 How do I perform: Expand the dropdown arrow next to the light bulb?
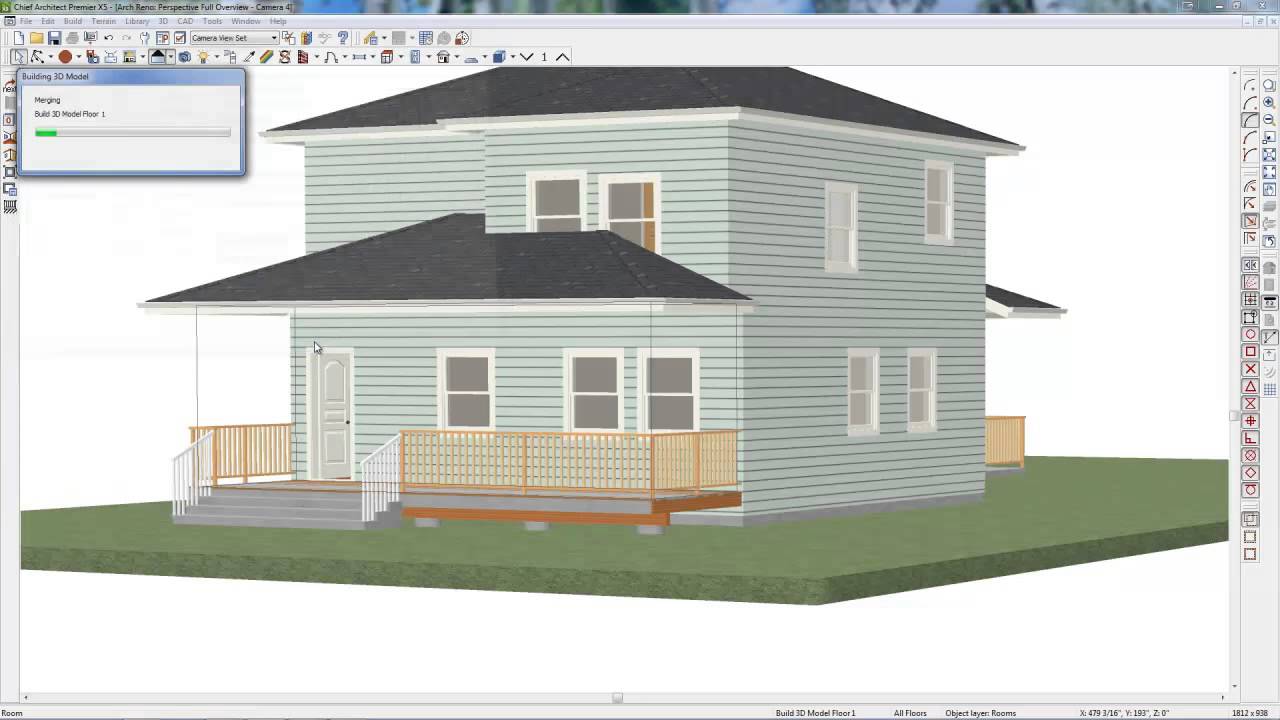pyautogui.click(x=216, y=57)
